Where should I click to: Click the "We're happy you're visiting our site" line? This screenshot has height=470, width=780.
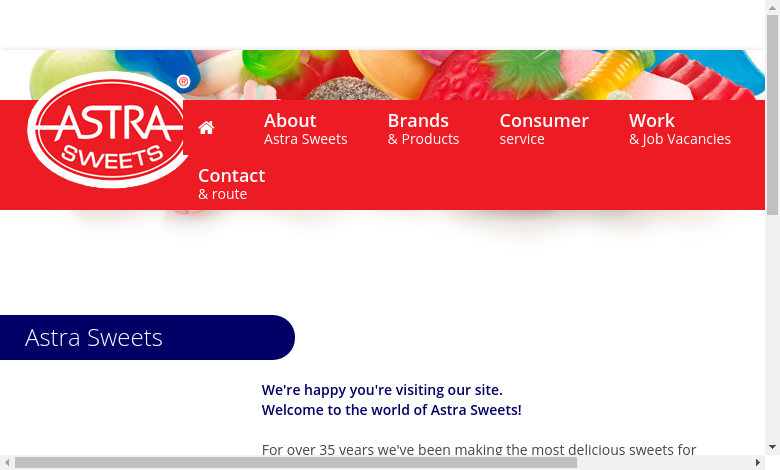(382, 390)
